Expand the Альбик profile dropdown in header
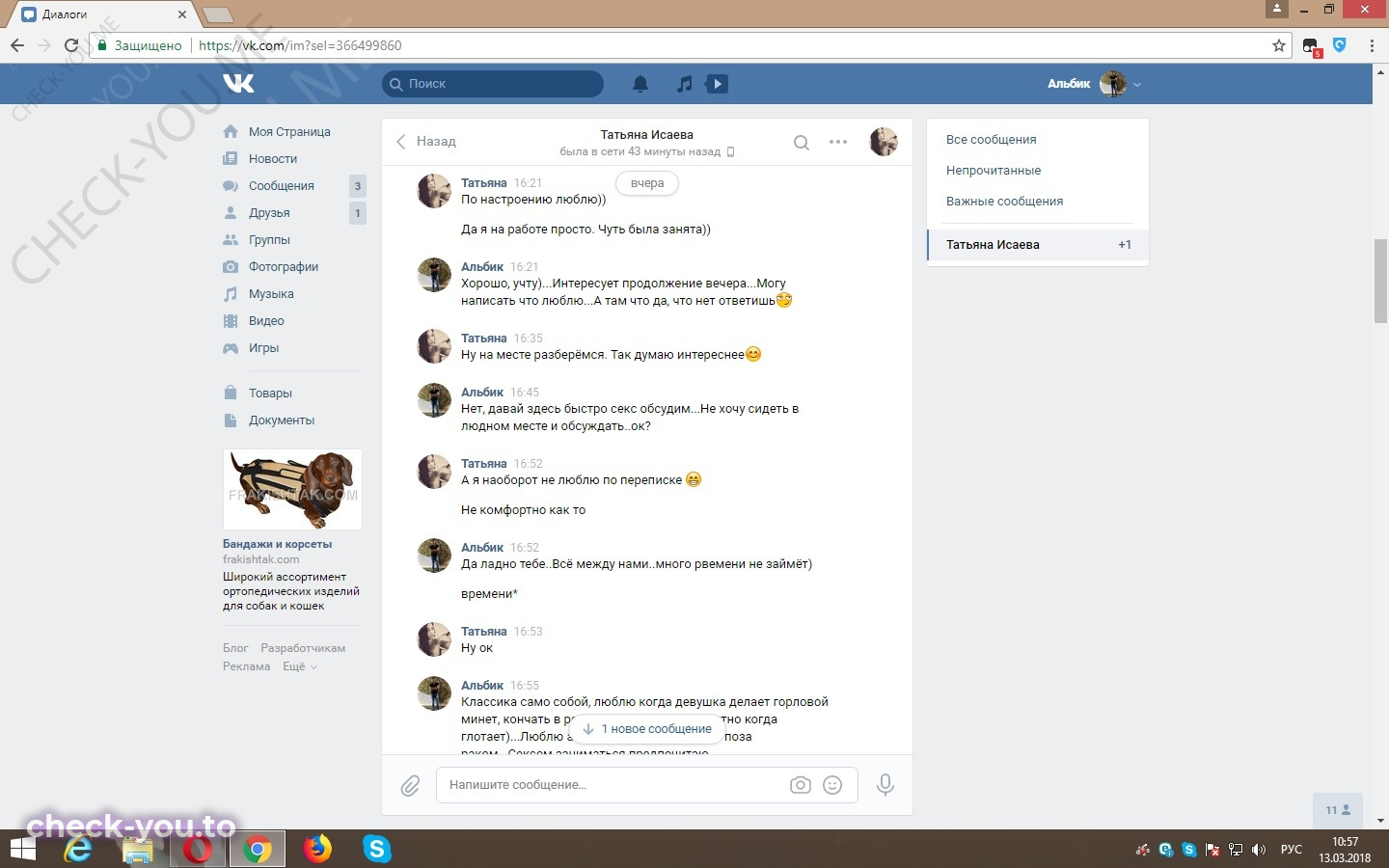Viewport: 1389px width, 868px height. click(1095, 84)
